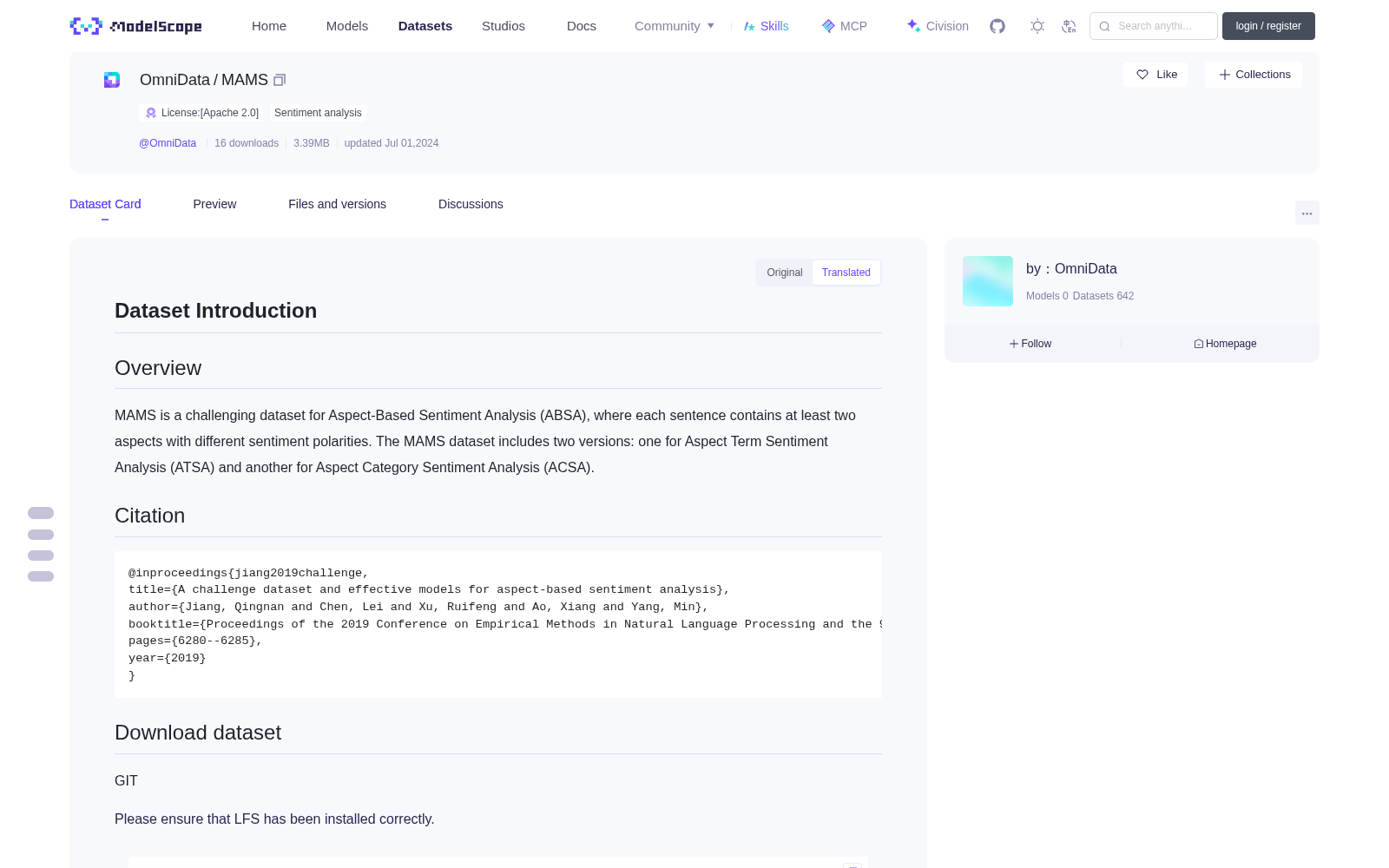Like this dataset with the heart
The width and height of the screenshot is (1389, 868).
(x=1155, y=75)
